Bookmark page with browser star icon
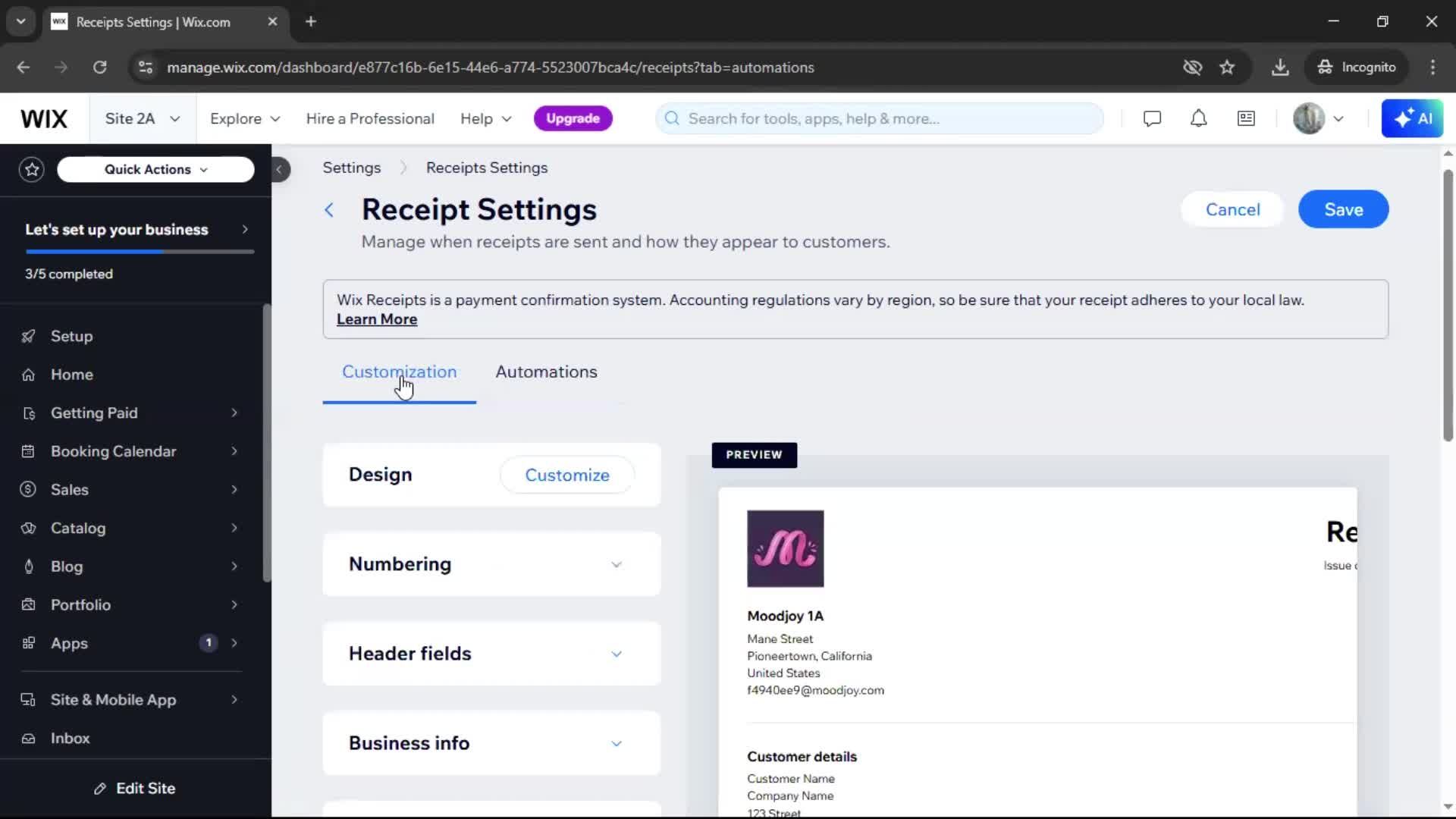The width and height of the screenshot is (1456, 819). coord(1227,67)
